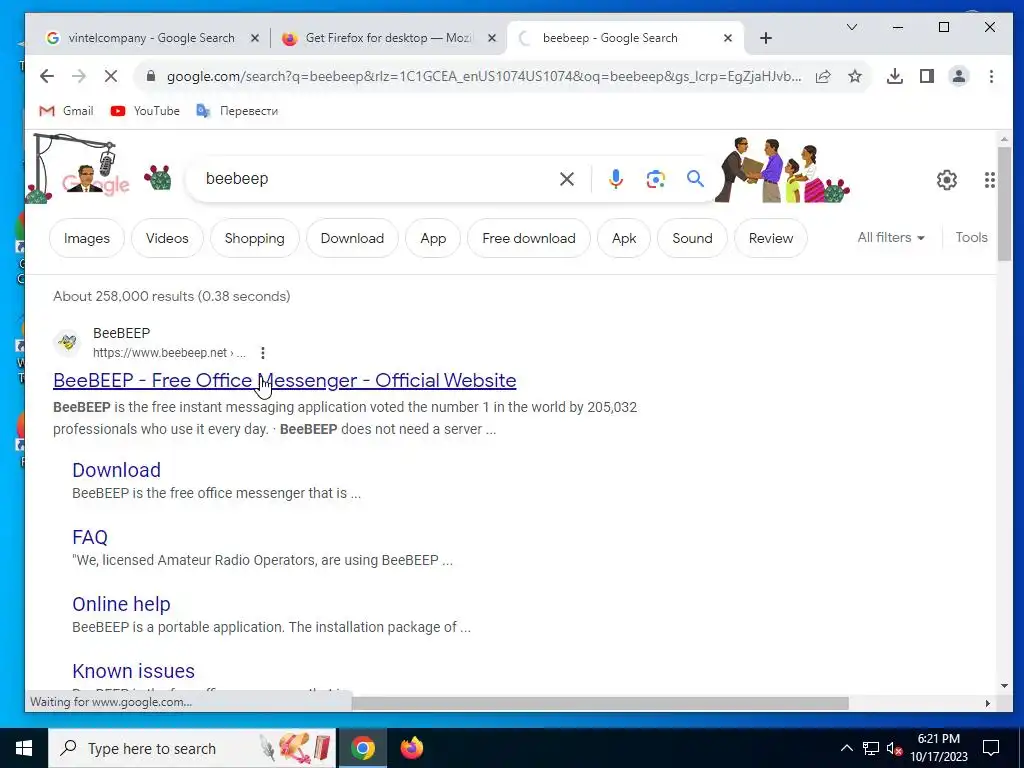
Task: Open BeeBEEP Free Office Messenger official website
Action: [x=285, y=380]
